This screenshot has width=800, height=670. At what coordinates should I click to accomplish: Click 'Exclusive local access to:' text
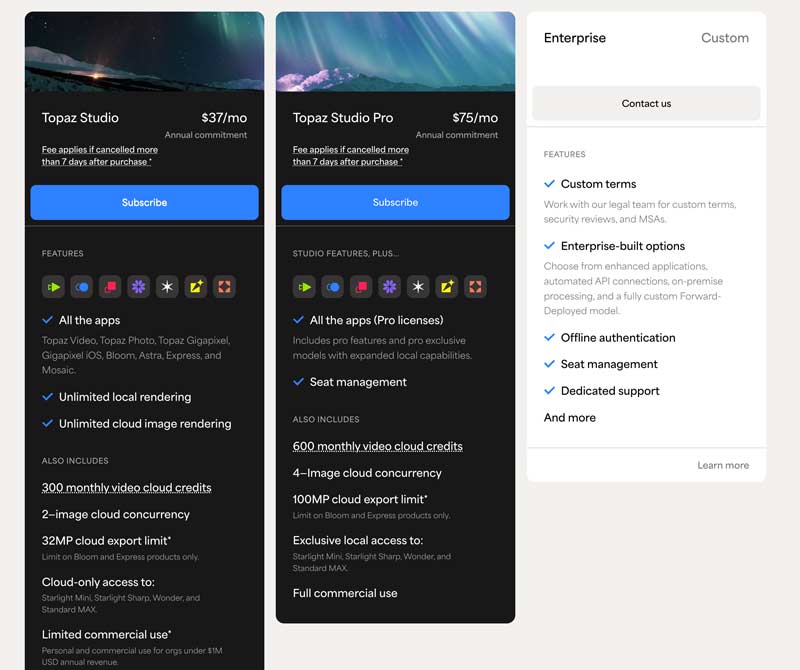pos(358,540)
